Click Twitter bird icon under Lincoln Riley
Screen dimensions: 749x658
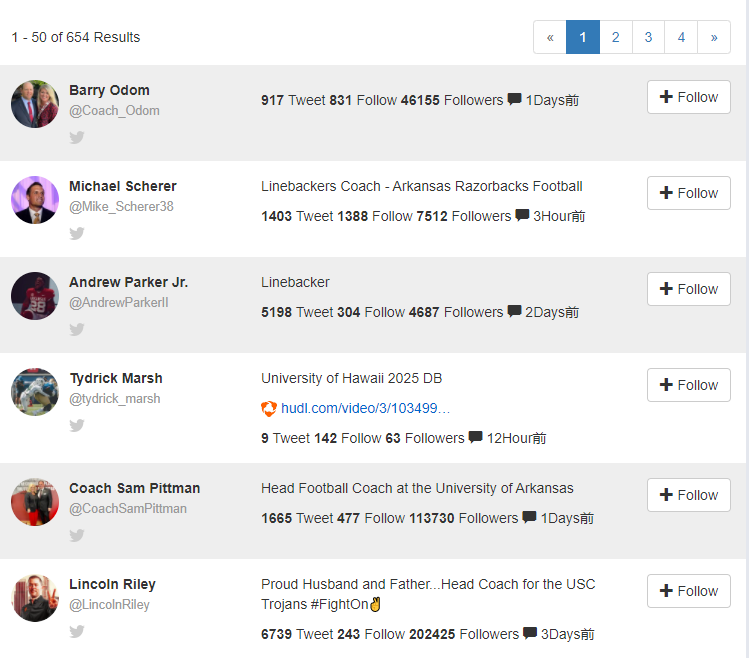[77, 632]
